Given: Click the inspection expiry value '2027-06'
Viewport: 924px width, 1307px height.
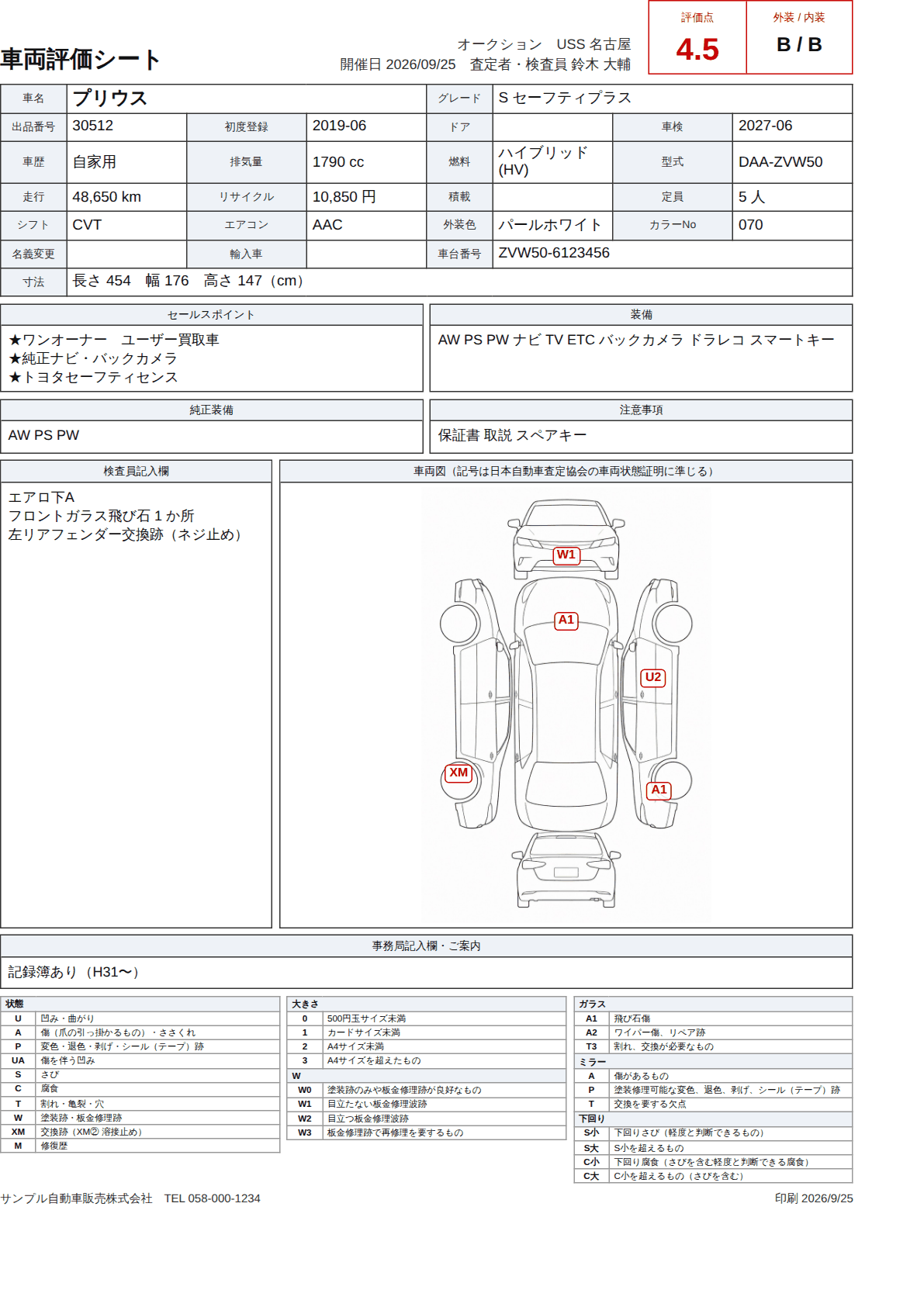Looking at the screenshot, I should [765, 126].
